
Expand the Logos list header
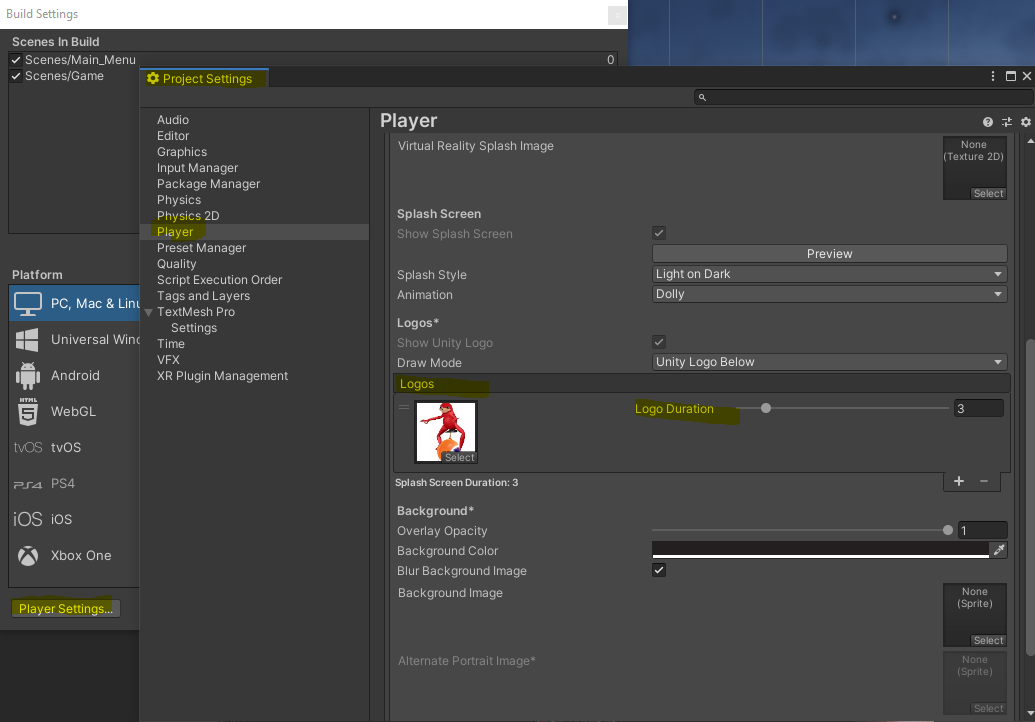[701, 383]
